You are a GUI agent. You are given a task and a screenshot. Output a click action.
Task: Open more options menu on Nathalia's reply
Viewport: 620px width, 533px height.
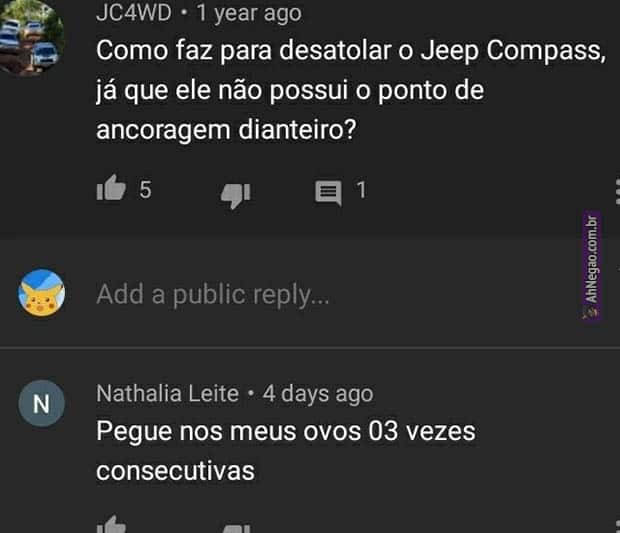pyautogui.click(x=617, y=527)
